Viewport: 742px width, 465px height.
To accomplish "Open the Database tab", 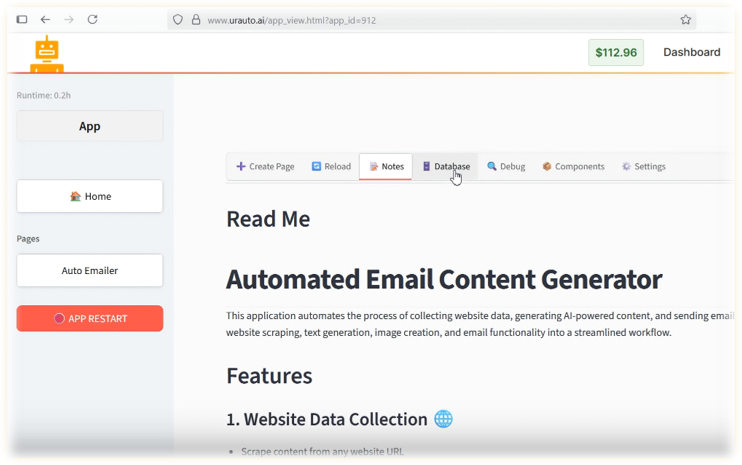I will 446,167.
